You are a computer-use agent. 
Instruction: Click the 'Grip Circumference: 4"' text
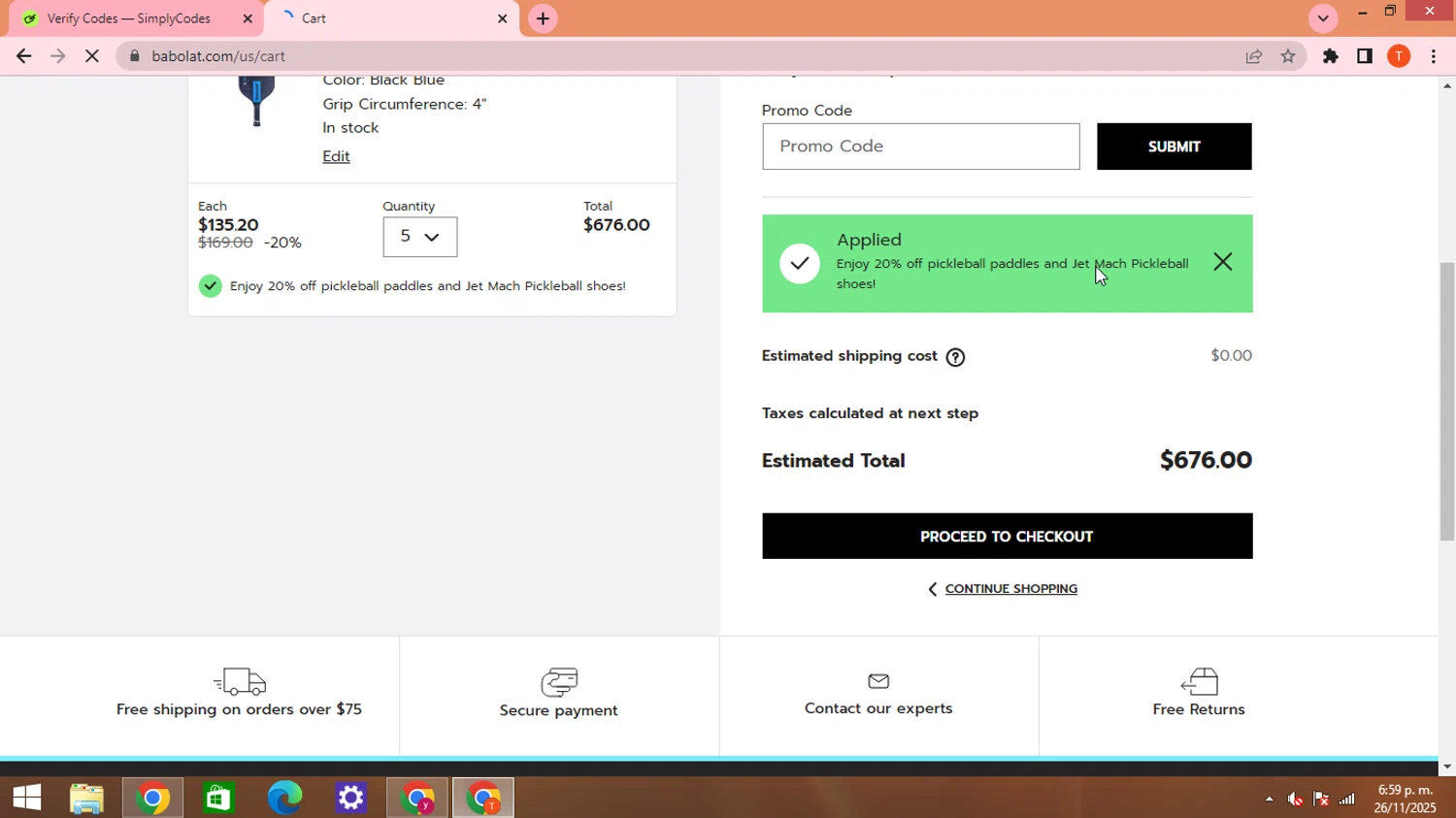click(x=405, y=104)
